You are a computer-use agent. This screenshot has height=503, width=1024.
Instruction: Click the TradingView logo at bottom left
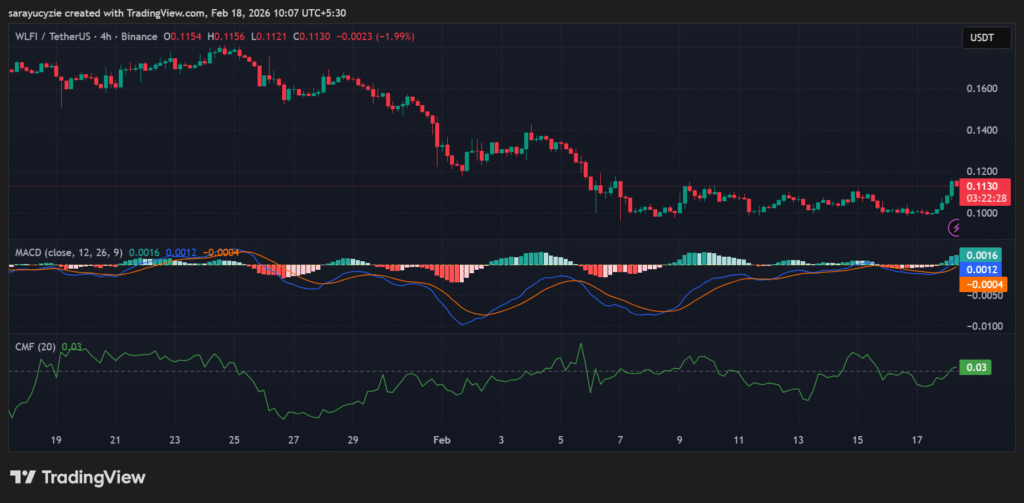pos(78,477)
